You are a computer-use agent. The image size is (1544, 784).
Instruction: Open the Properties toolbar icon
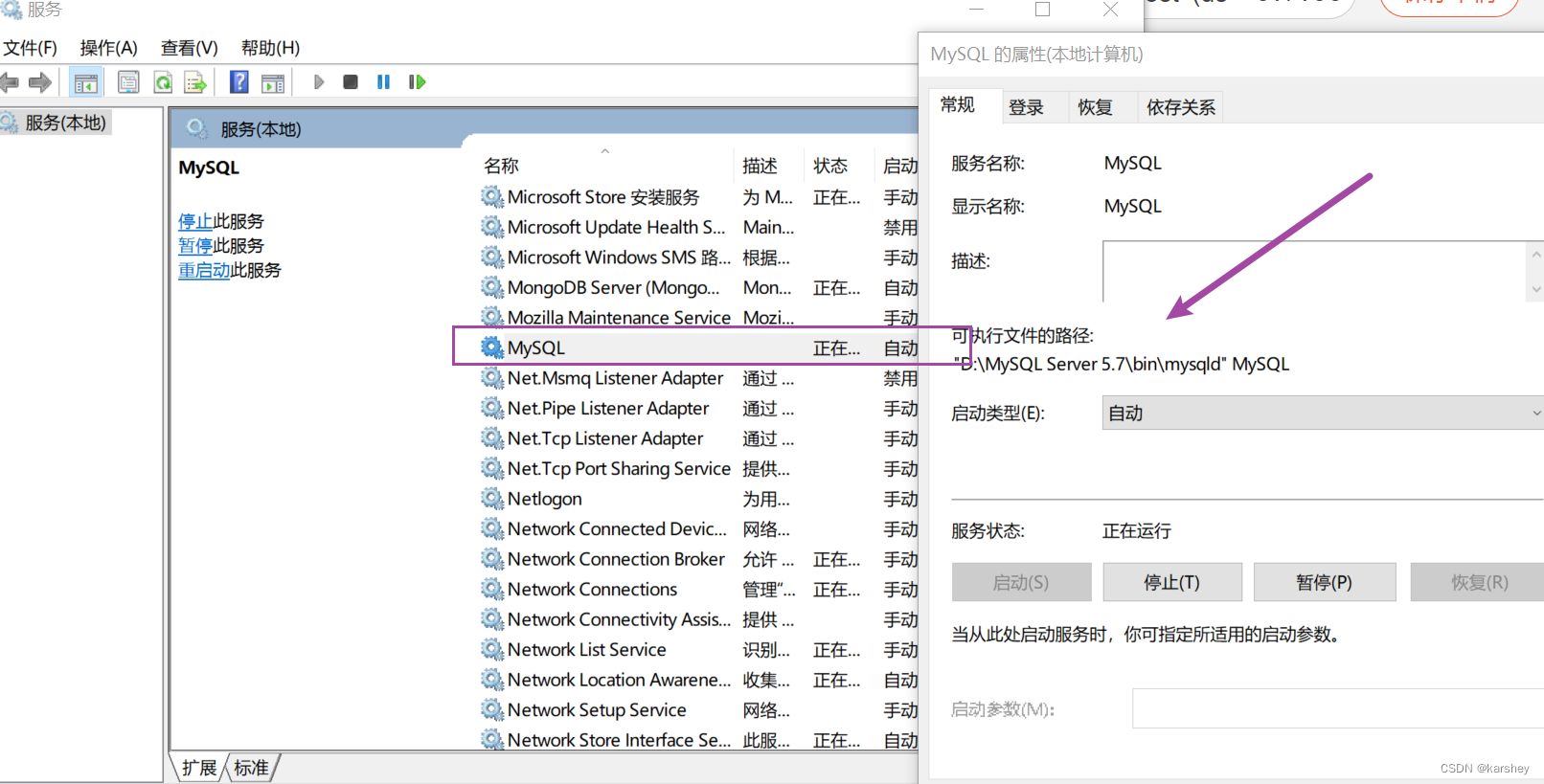tap(128, 82)
